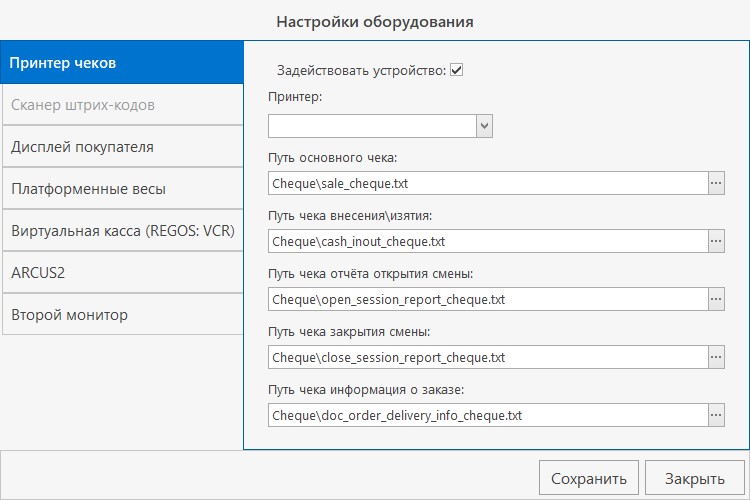
Task: Go to the ARCUS2 settings tab
Action: tap(121, 273)
